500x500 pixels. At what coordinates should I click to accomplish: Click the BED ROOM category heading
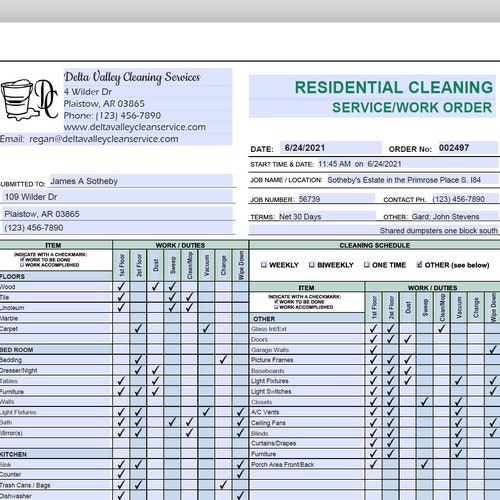(x=16, y=350)
